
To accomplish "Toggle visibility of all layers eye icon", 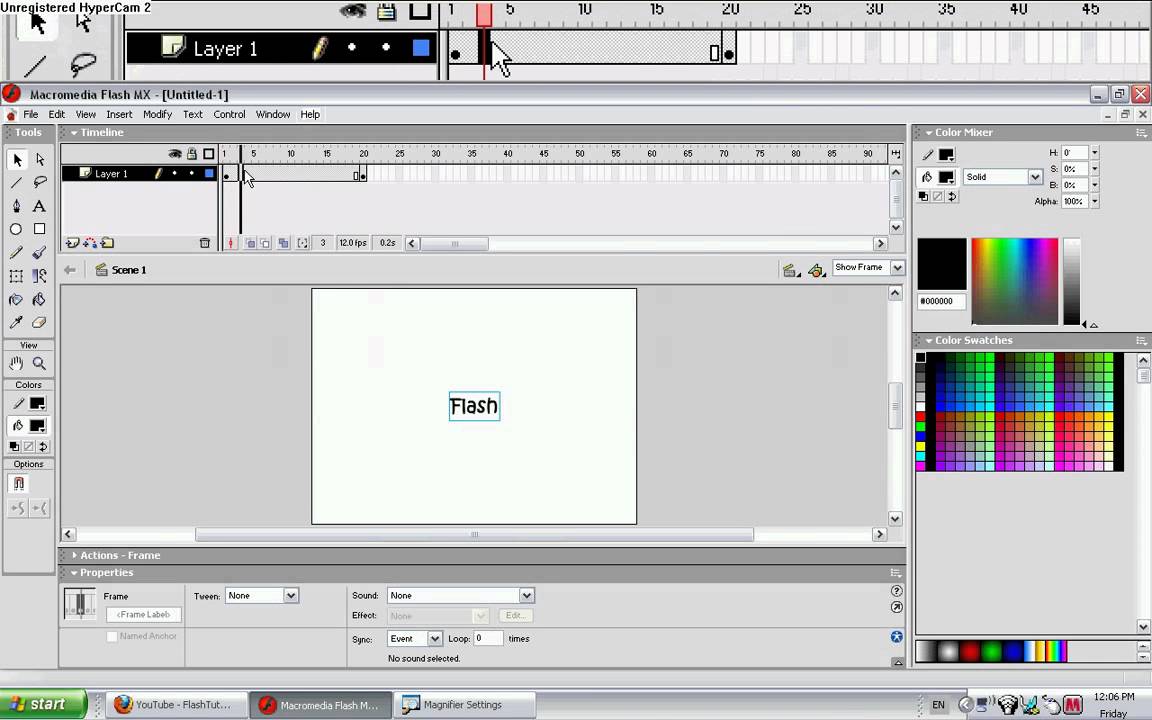I will point(175,154).
